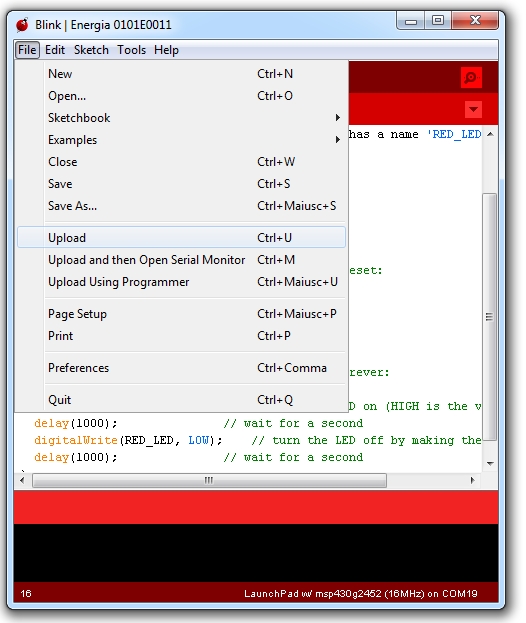Viewport: 526px width, 623px height.
Task: Open the tab options dropdown arrow
Action: tap(473, 109)
